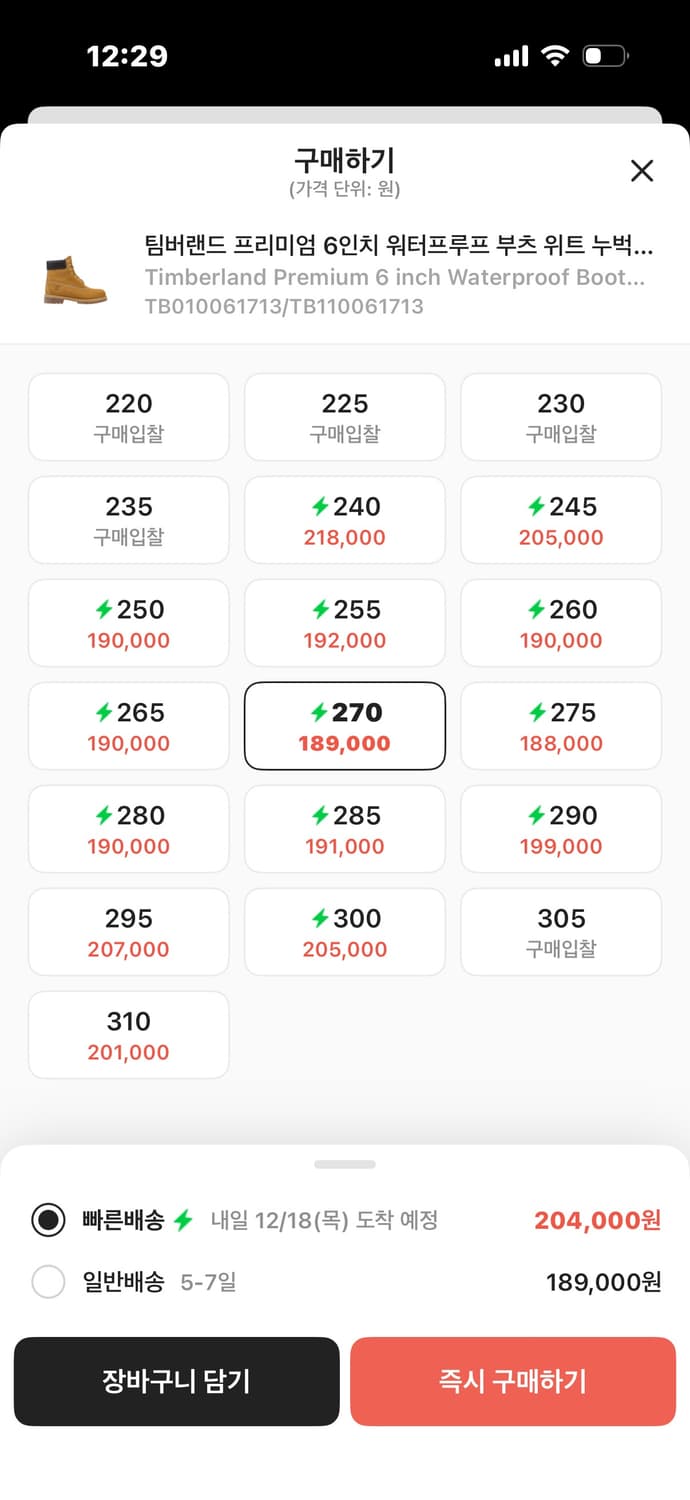Expand the bottom sheet drag handle
This screenshot has height=1500, width=690.
tap(345, 1163)
